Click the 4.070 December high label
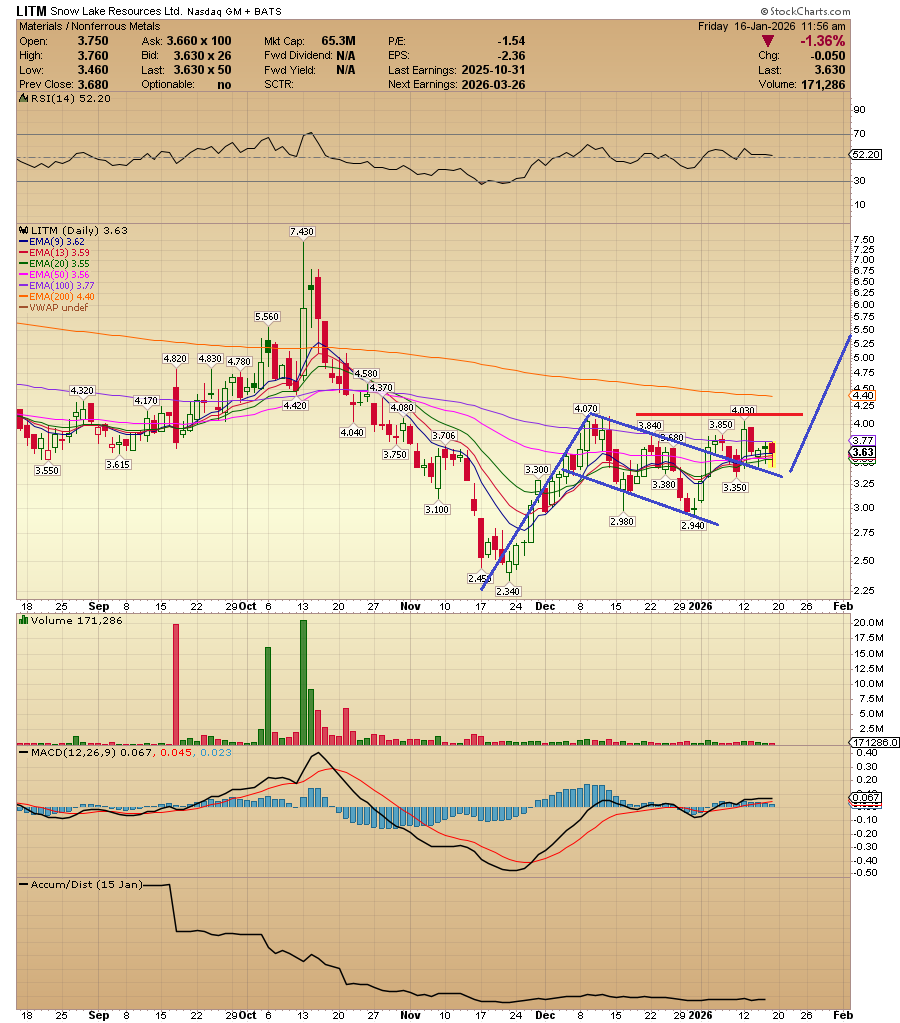Screen dimensions: 900x1023 pyautogui.click(x=586, y=408)
